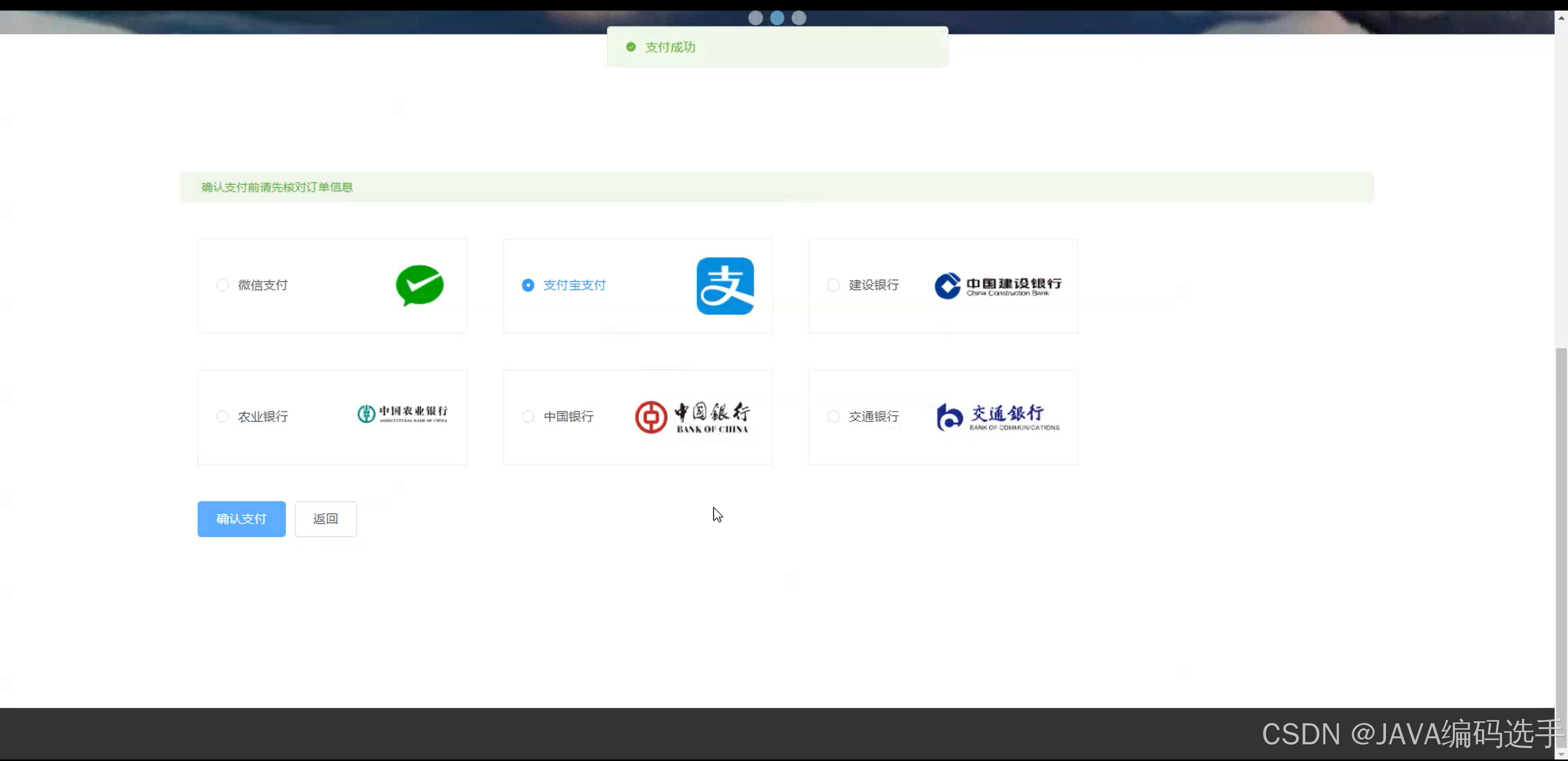Click the green success check icon
The width and height of the screenshot is (1568, 761).
[630, 47]
